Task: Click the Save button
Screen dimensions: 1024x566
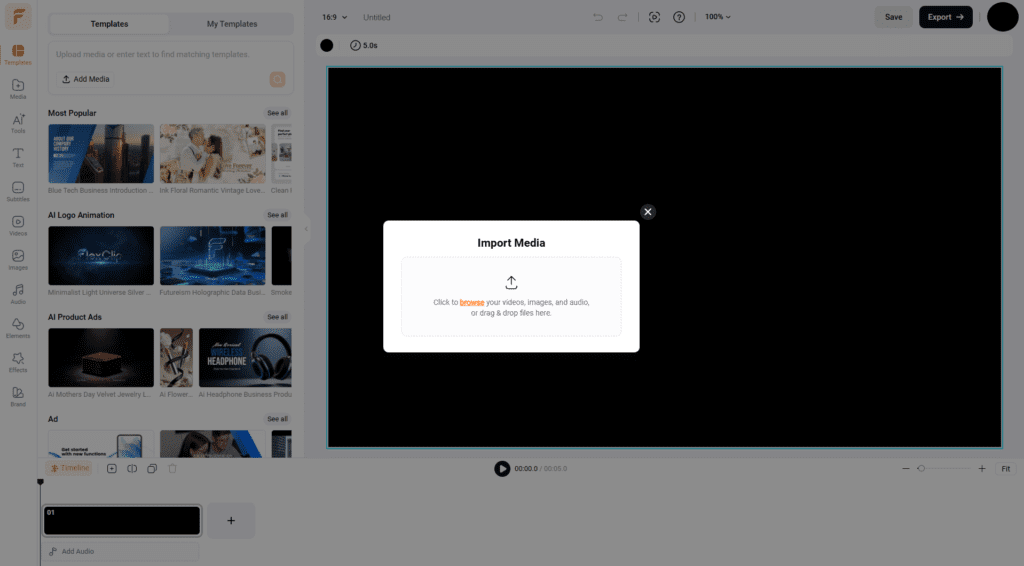Action: tap(893, 17)
